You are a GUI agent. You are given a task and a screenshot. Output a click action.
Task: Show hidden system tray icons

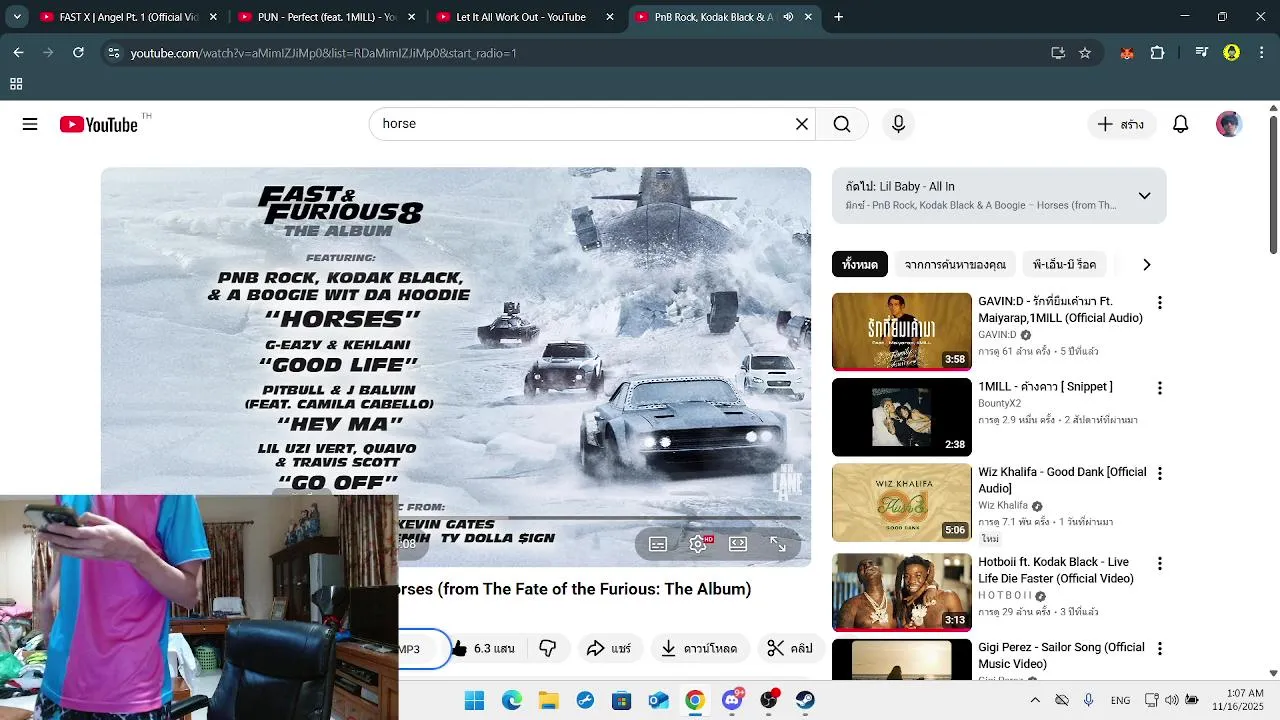click(x=1035, y=700)
